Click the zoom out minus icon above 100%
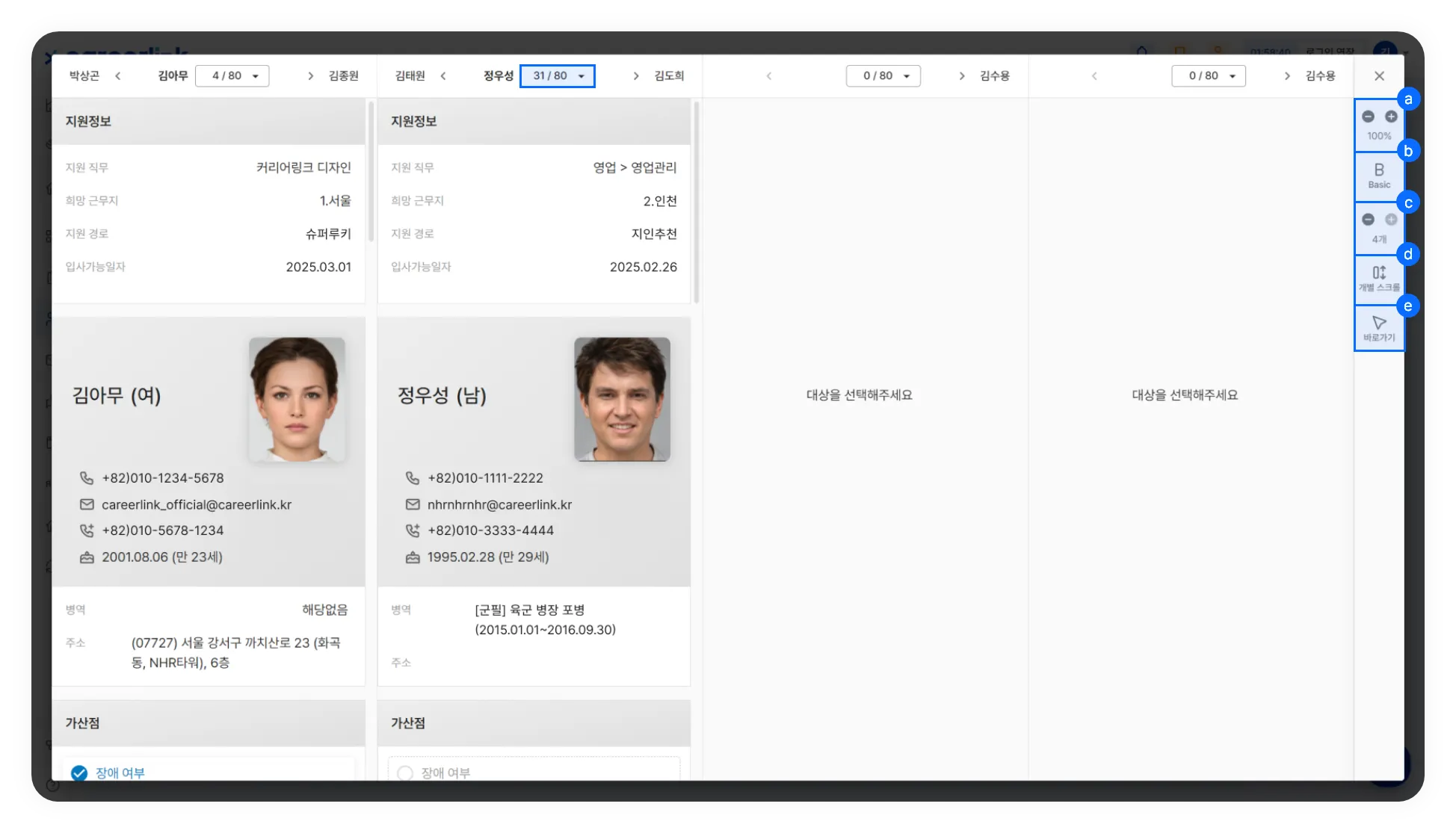 coord(1368,117)
